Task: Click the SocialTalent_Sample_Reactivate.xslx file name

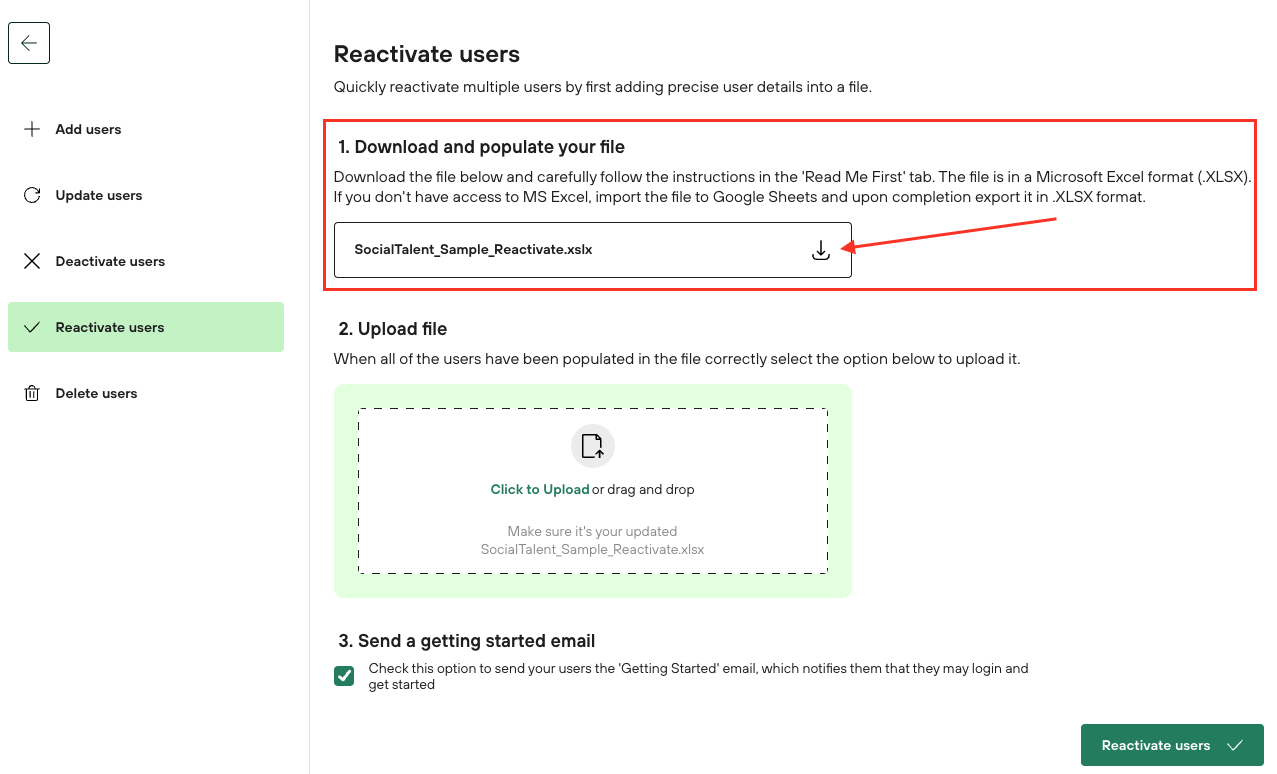Action: pyautogui.click(x=473, y=250)
